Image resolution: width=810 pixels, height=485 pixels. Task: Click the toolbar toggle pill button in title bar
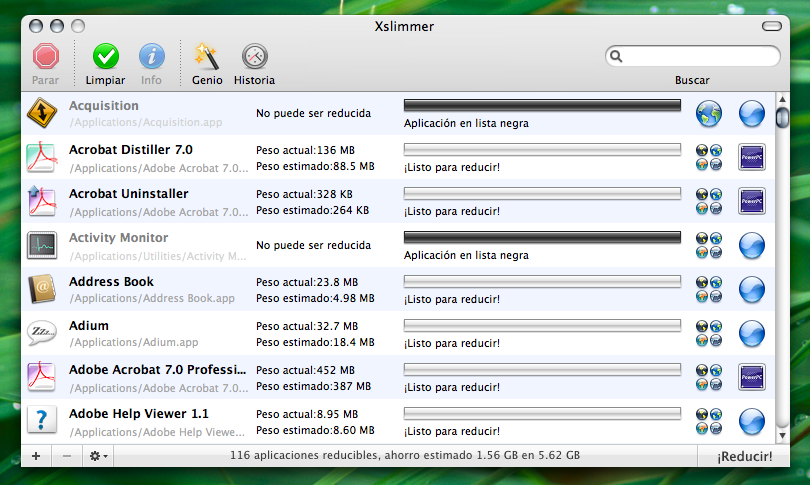click(772, 26)
